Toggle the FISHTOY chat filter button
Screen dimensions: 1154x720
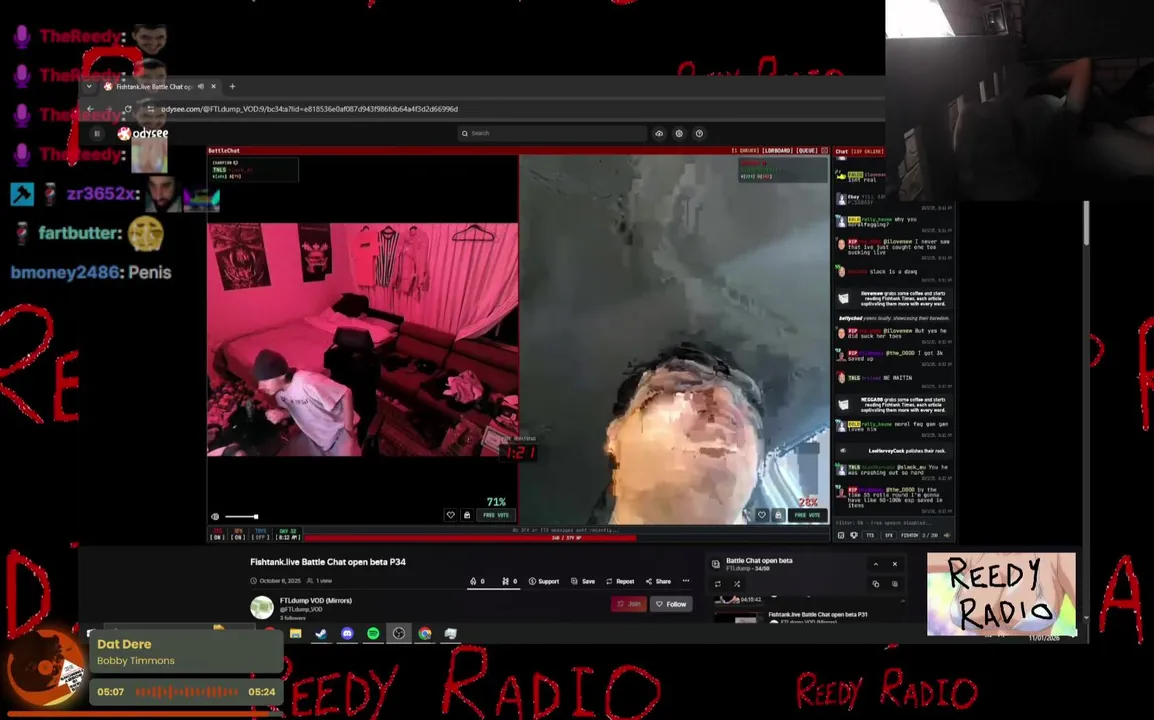pyautogui.click(x=910, y=536)
